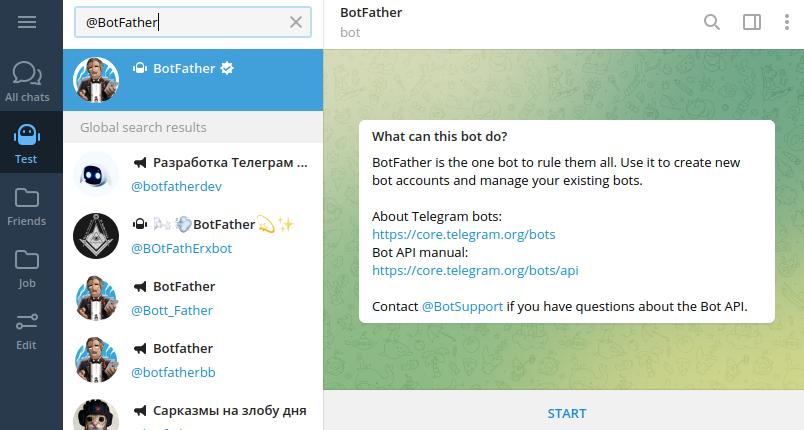
Task: Select the Test chat folder
Action: coord(27,143)
